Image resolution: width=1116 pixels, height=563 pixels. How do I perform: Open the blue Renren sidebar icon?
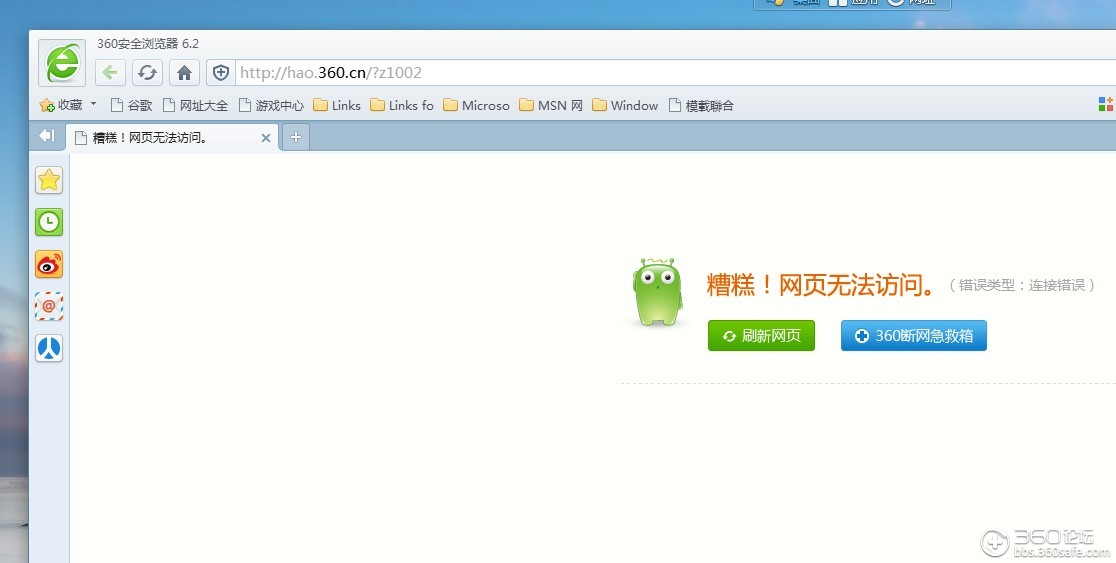click(49, 348)
